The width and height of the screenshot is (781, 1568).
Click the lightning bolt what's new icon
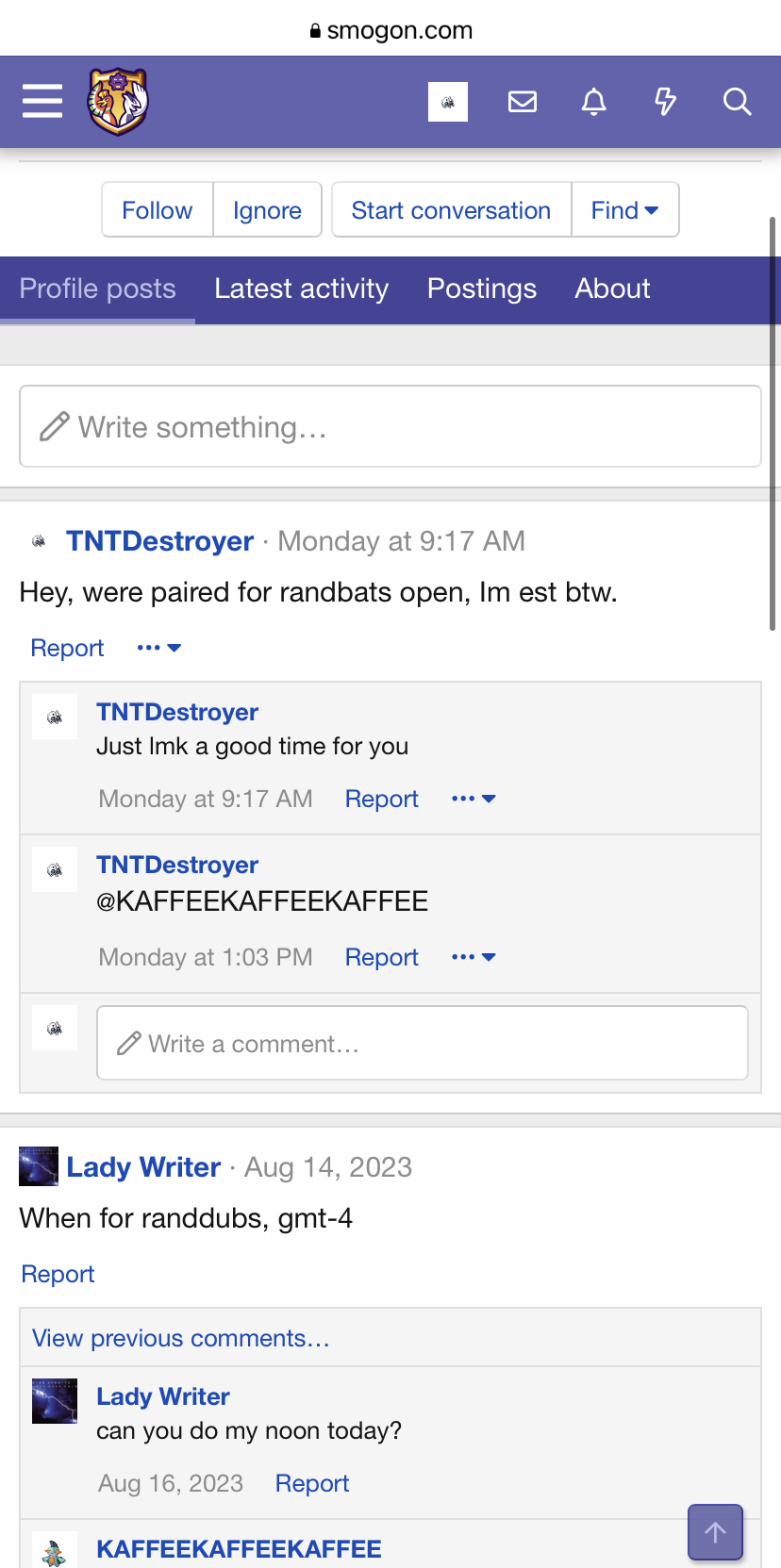pyautogui.click(x=665, y=101)
